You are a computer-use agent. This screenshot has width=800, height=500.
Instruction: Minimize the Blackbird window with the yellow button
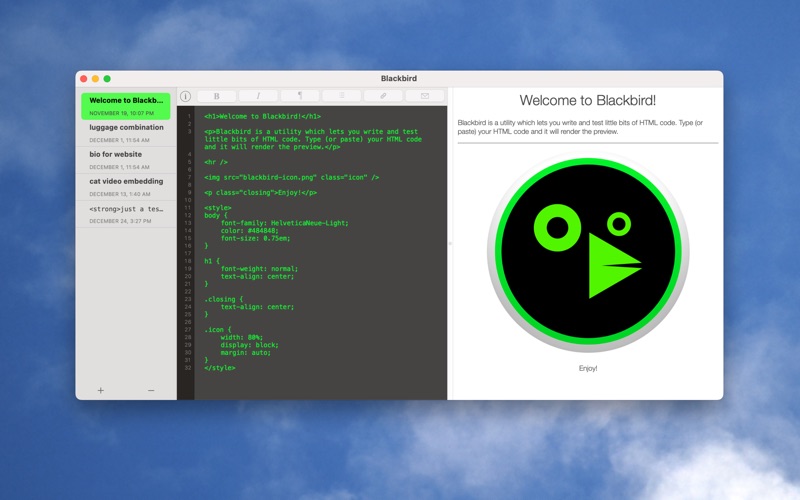[95, 79]
